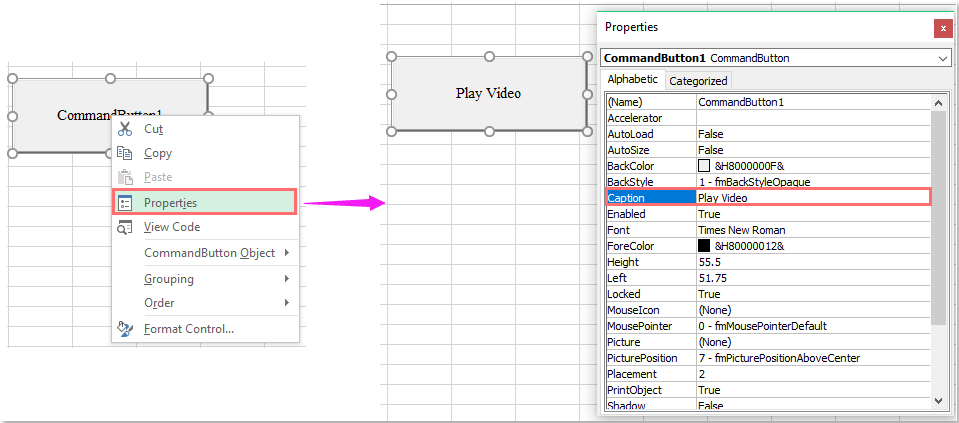Click the Format Control icon

(125, 328)
